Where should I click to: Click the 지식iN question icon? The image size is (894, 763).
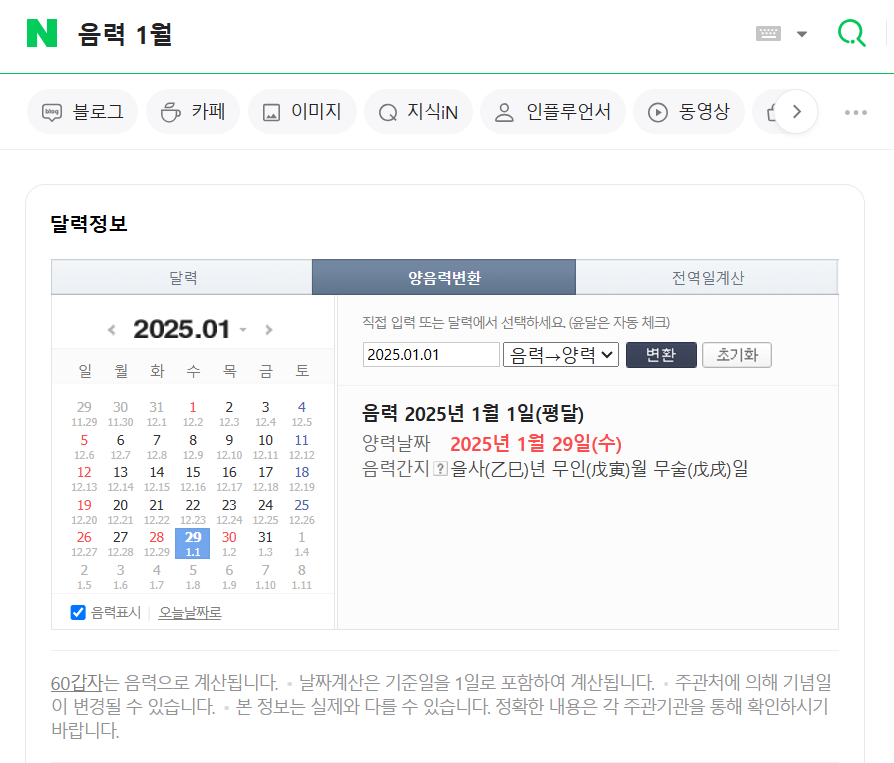(x=388, y=112)
